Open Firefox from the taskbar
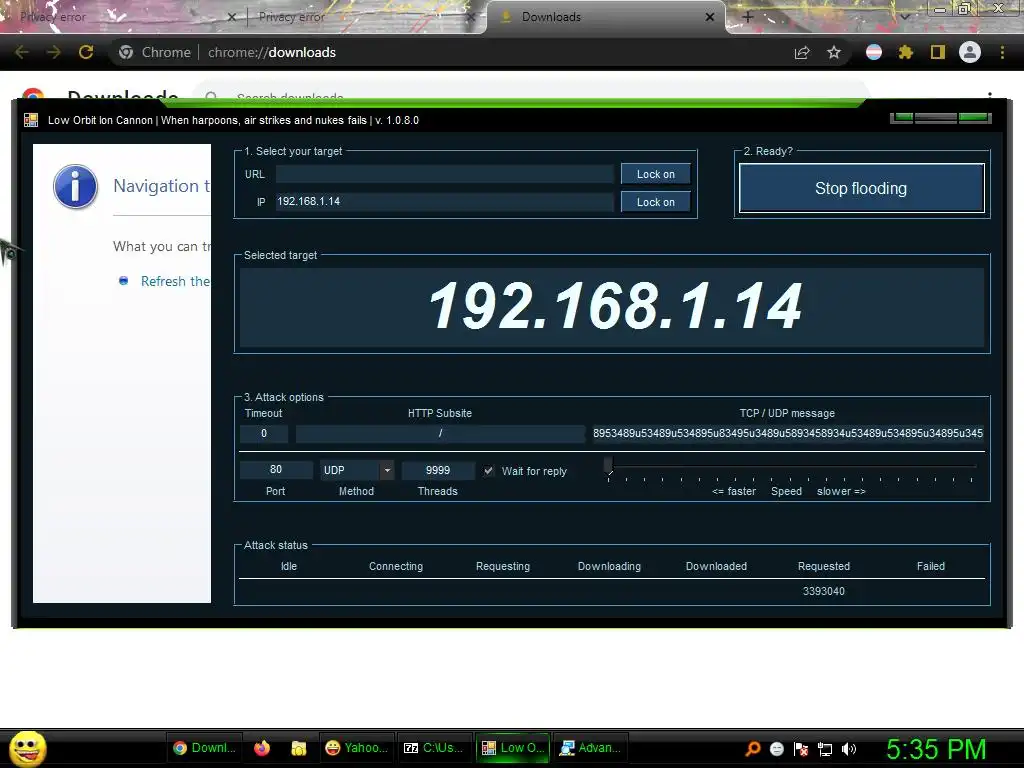Image resolution: width=1024 pixels, height=768 pixels. click(x=262, y=748)
